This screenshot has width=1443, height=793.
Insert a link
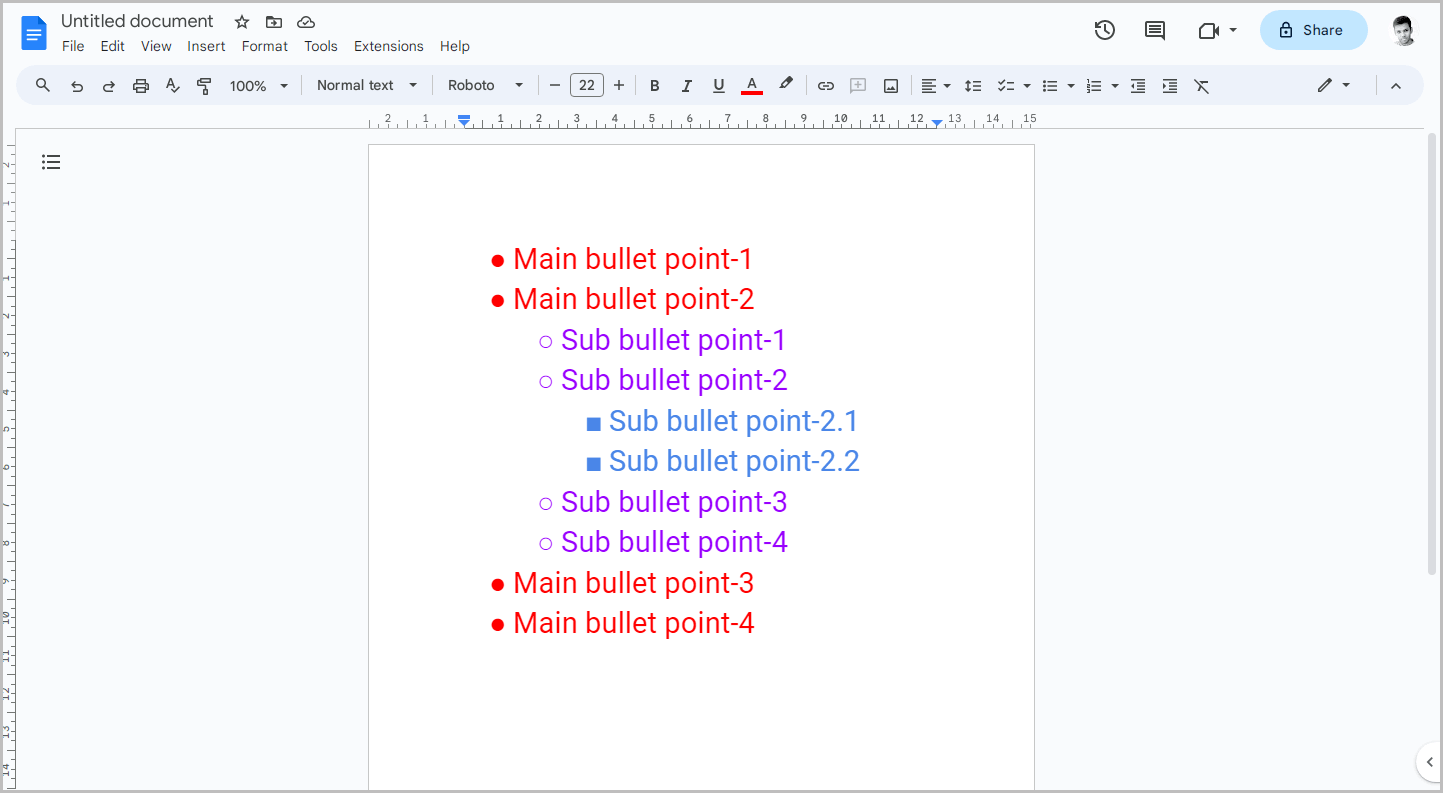pos(826,86)
